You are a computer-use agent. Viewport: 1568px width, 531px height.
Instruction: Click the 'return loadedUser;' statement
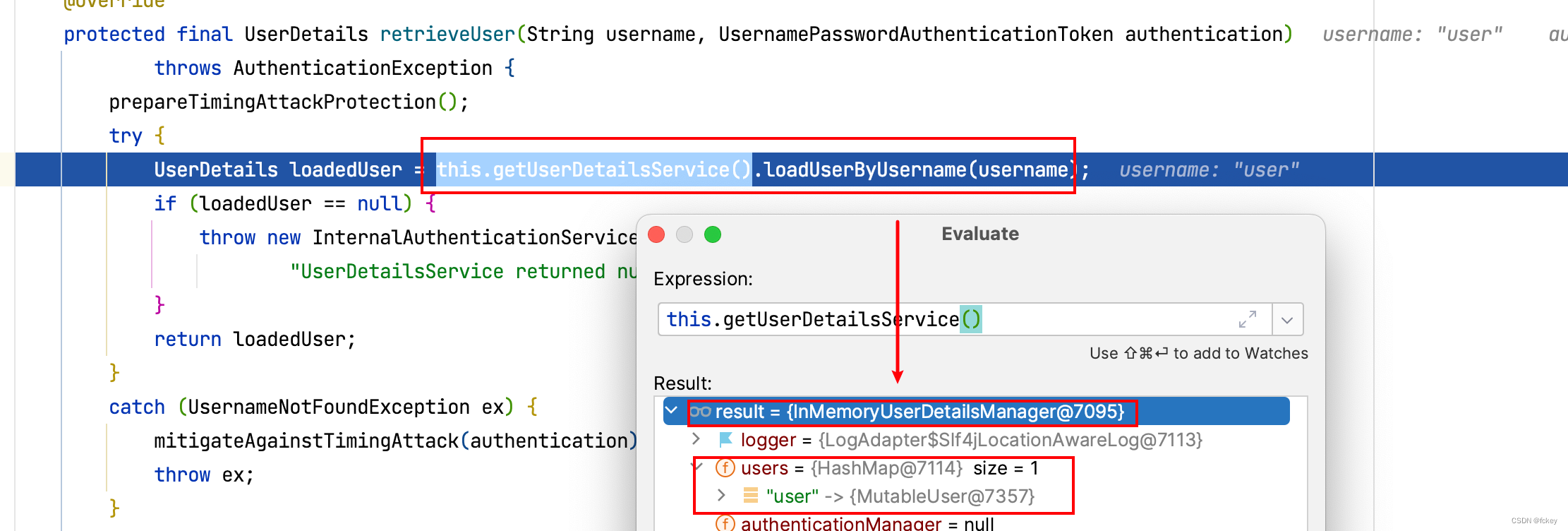(x=255, y=339)
